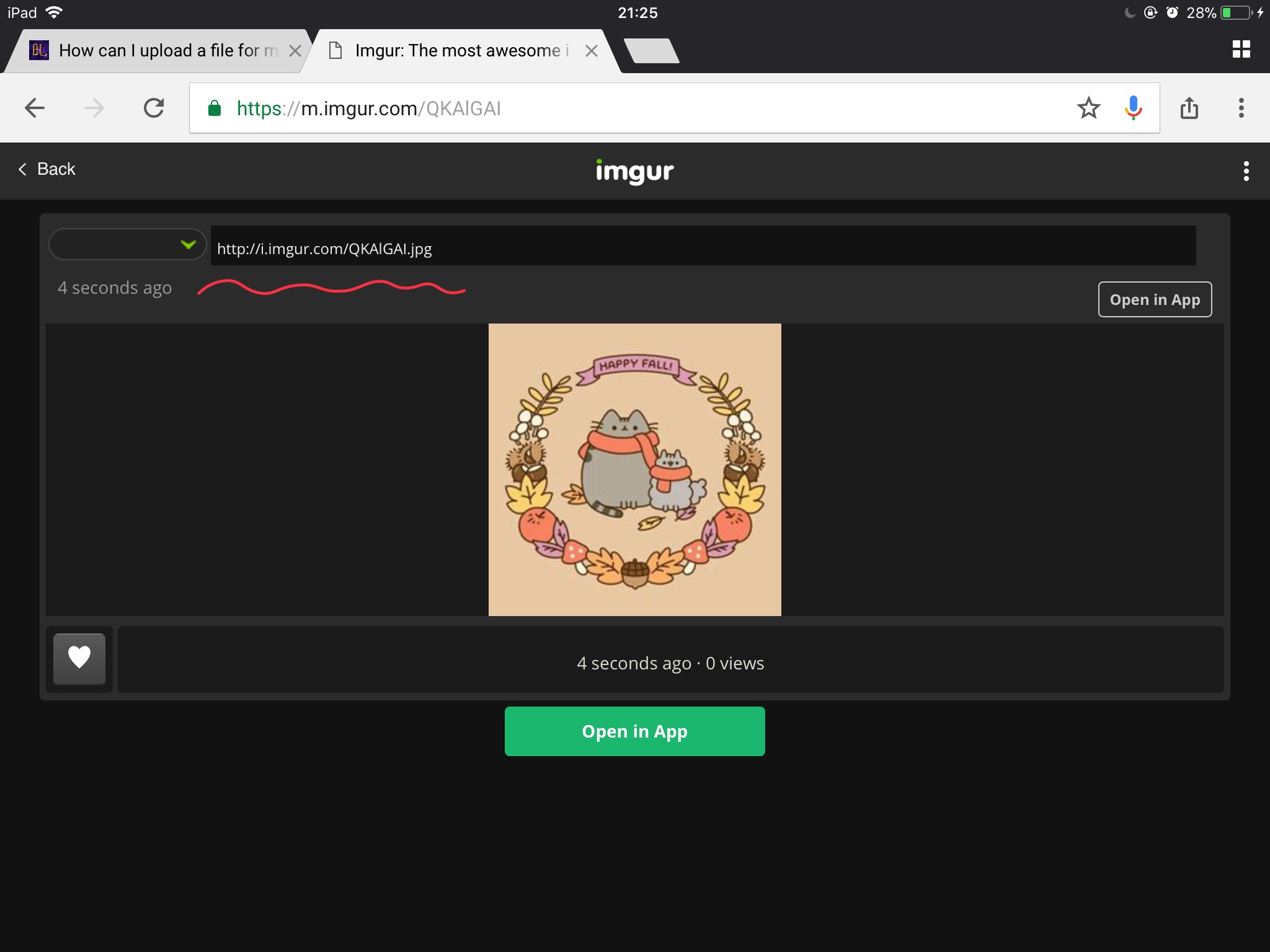This screenshot has height=952, width=1270.
Task: Select the 'Imgur: The most awesome' tab
Action: [462, 51]
